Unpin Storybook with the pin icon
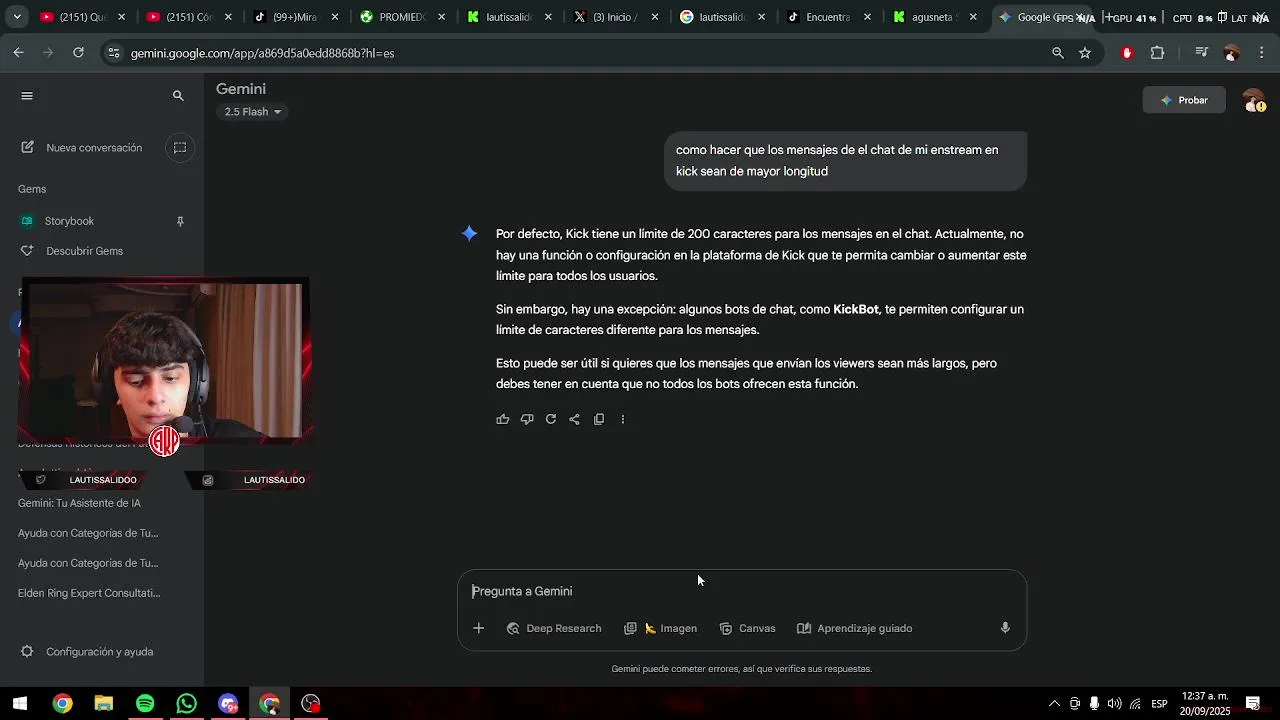The height and width of the screenshot is (720, 1280). coord(180,221)
